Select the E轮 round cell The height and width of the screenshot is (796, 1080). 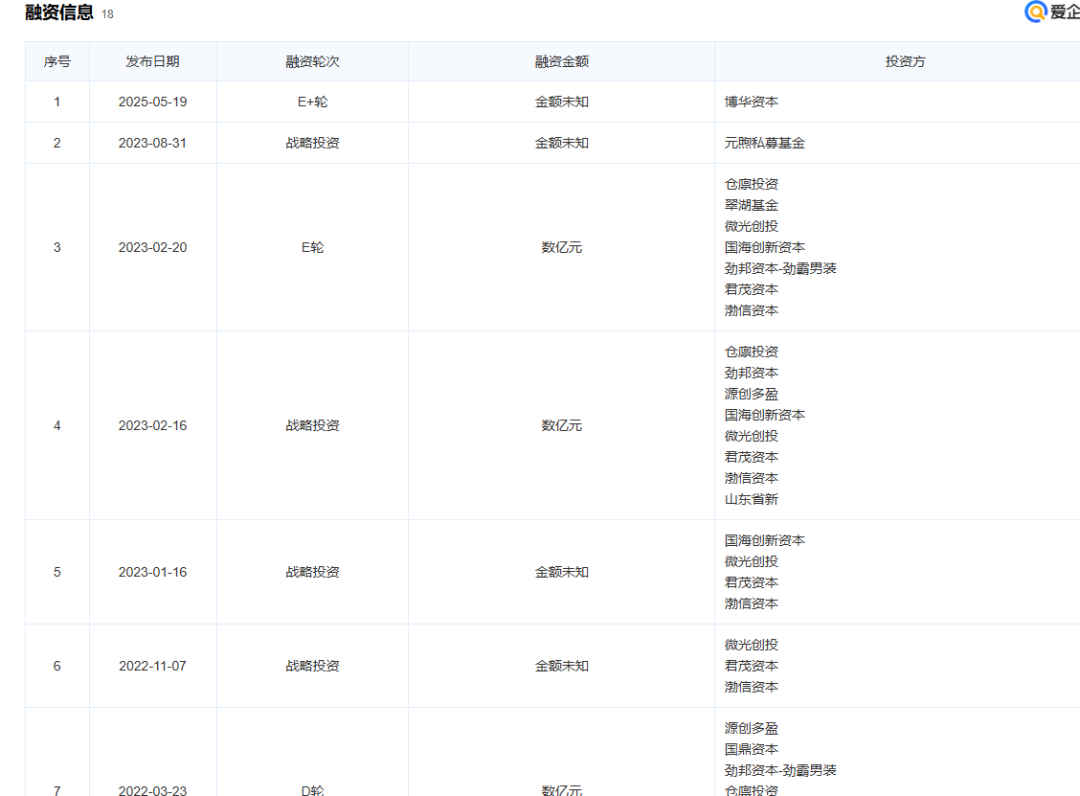coord(313,247)
